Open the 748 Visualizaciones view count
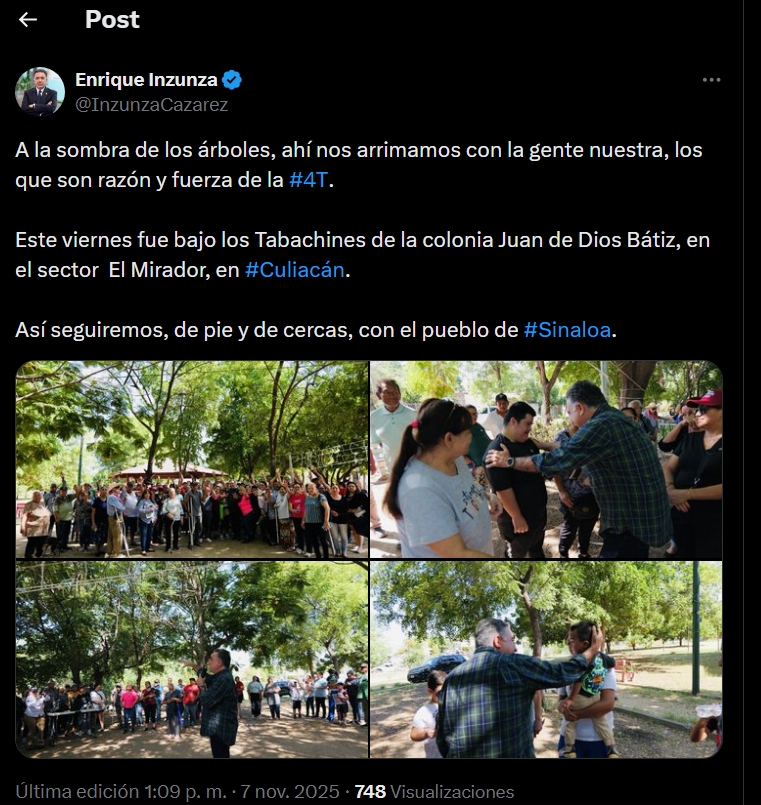Image resolution: width=761 pixels, height=805 pixels. pos(434,791)
